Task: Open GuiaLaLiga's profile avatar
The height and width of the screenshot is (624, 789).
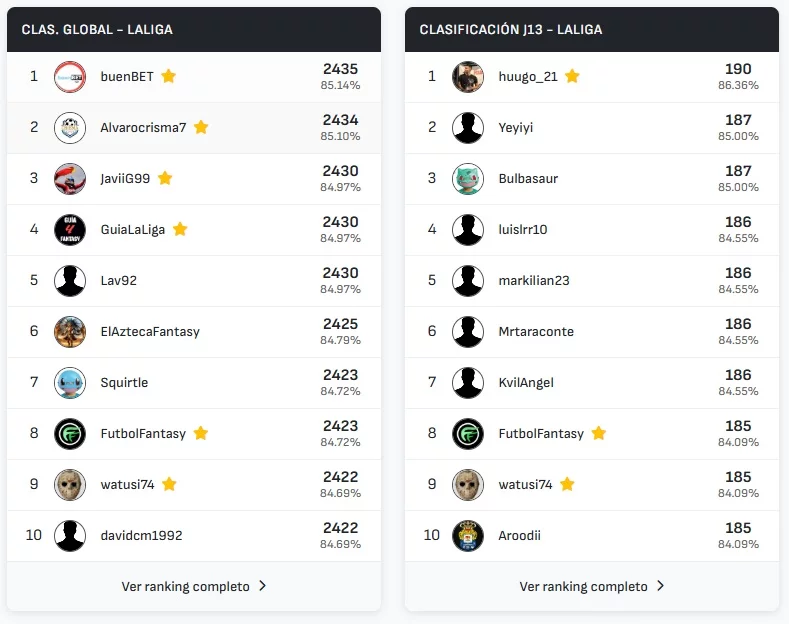Action: [x=69, y=229]
